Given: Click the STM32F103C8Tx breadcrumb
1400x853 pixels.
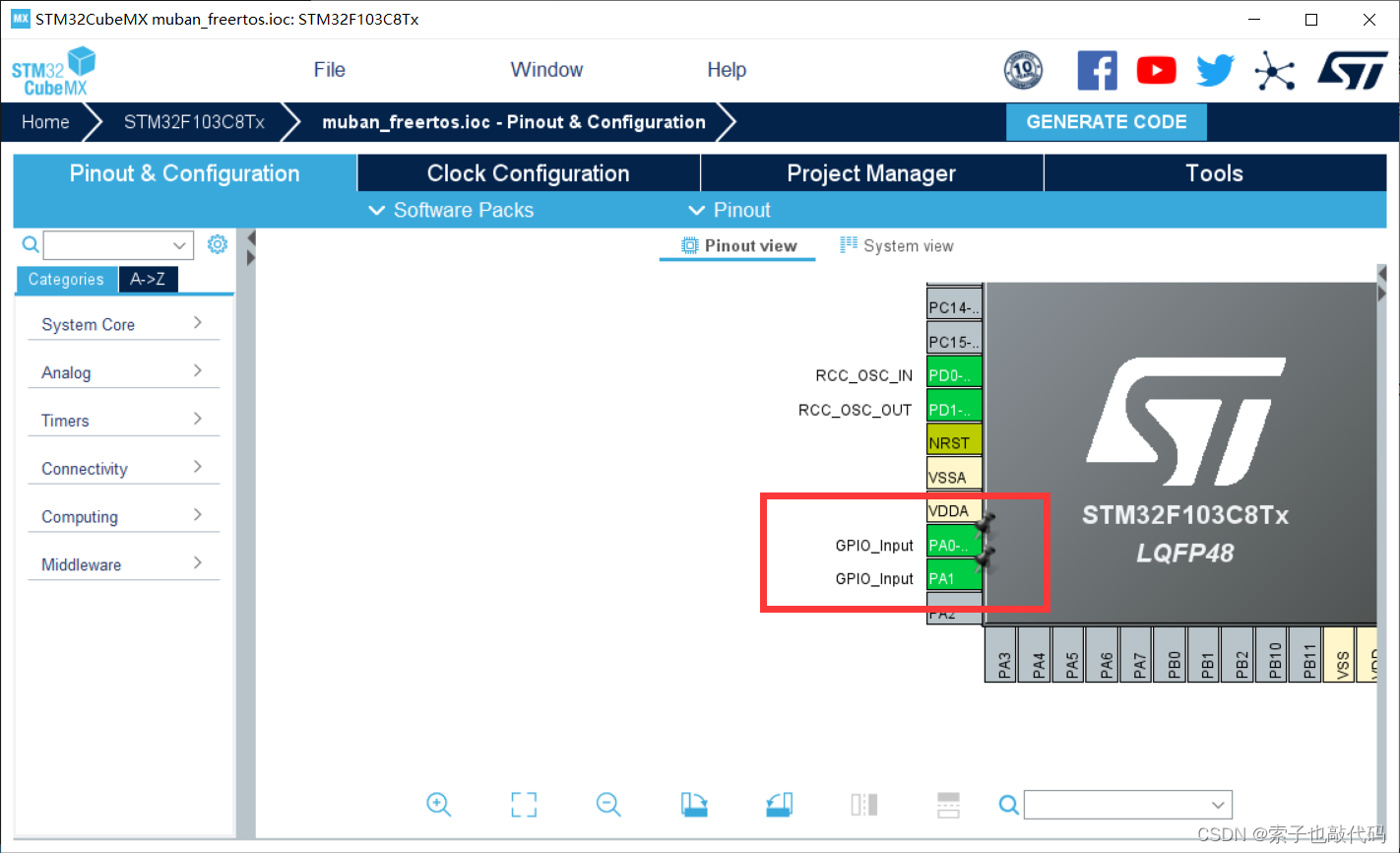Looking at the screenshot, I should [x=194, y=122].
